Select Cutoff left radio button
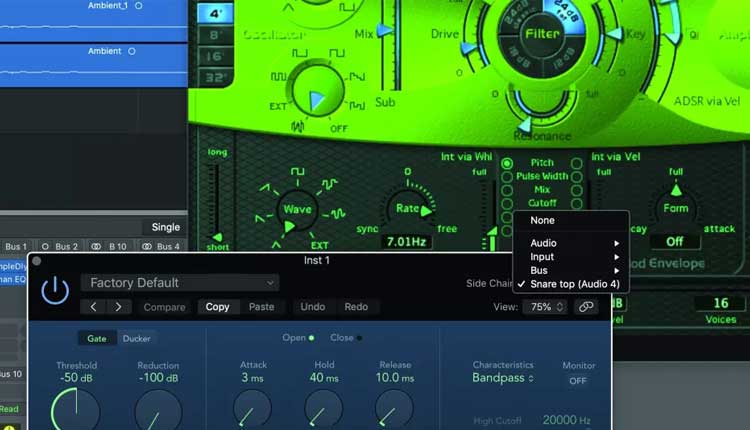 pyautogui.click(x=507, y=204)
